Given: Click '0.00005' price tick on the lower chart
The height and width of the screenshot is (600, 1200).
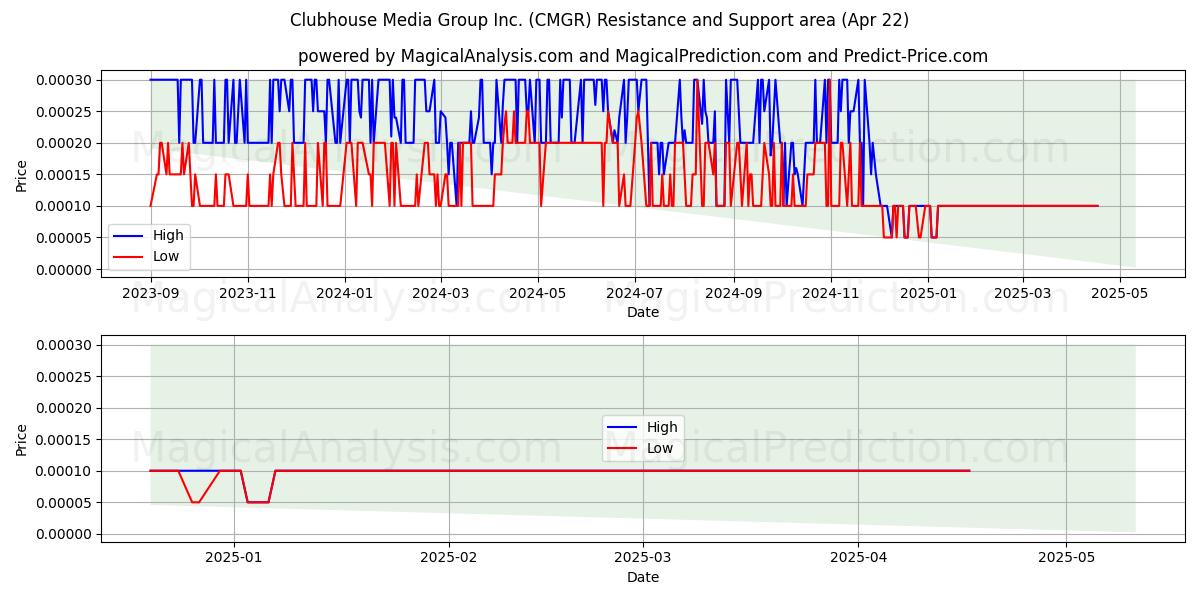Looking at the screenshot, I should tap(64, 503).
